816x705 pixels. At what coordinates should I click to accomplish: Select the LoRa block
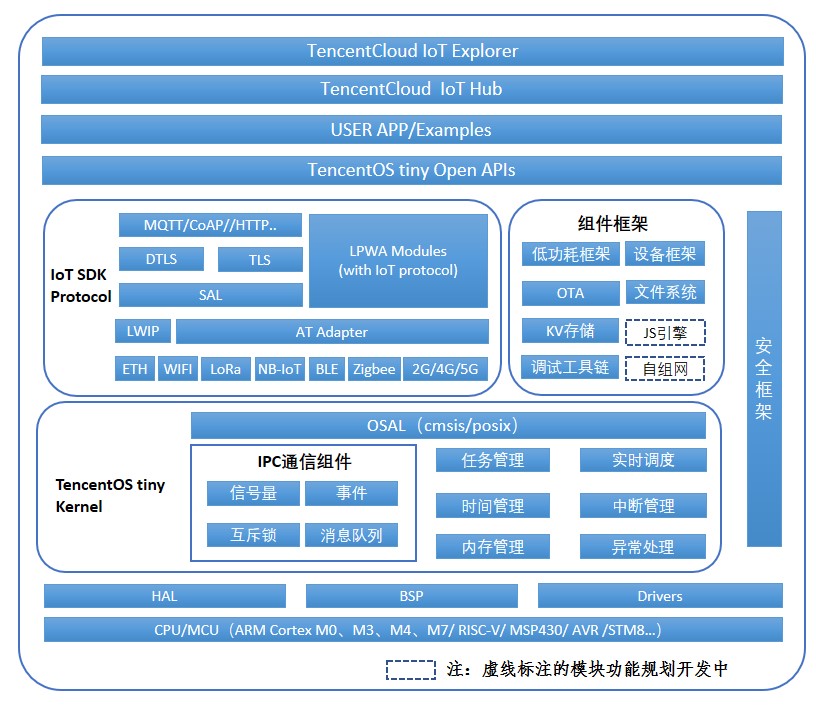pyautogui.click(x=226, y=369)
